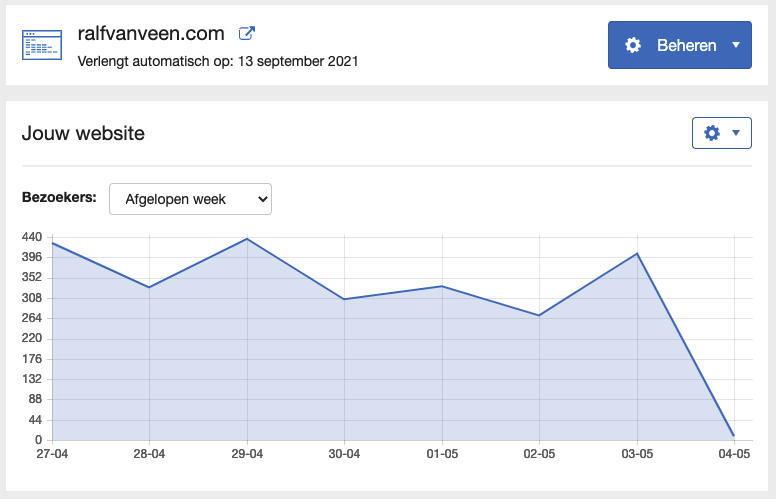Click the website browser icon beside ralfvanveen.com
The height and width of the screenshot is (499, 776).
[x=41, y=45]
